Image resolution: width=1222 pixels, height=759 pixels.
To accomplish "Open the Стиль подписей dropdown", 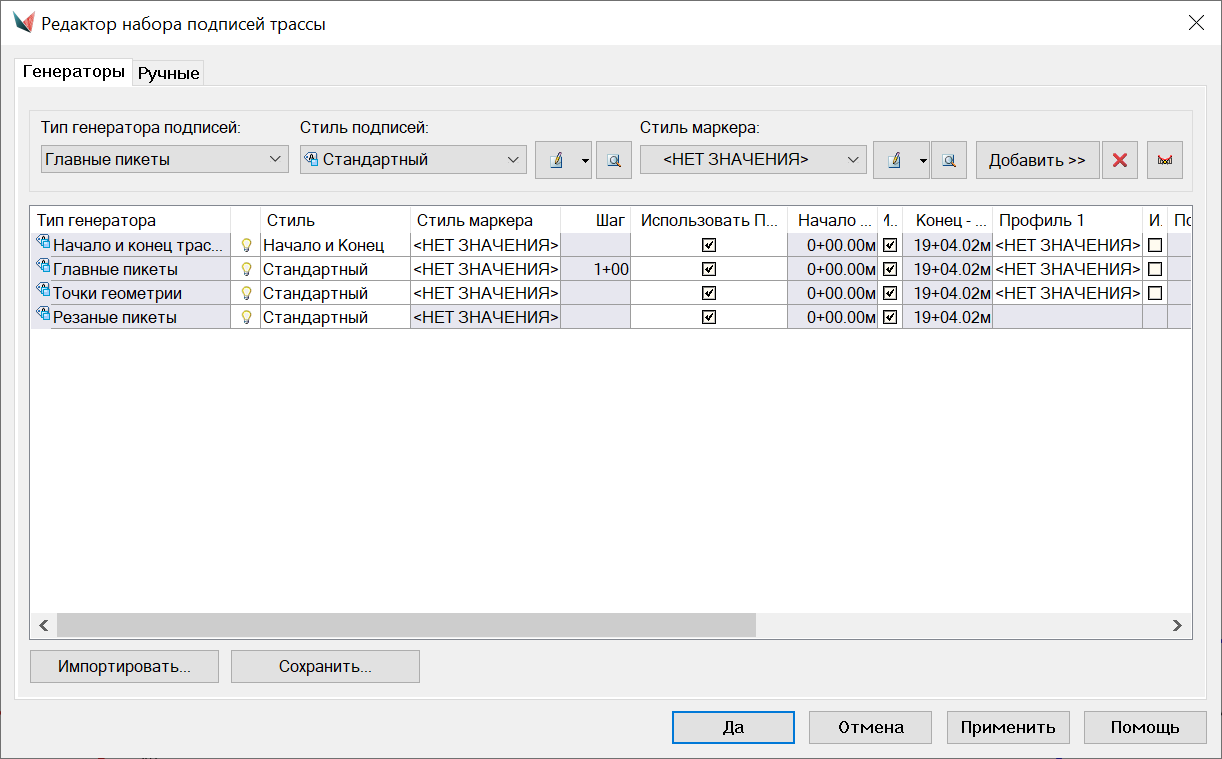I will pyautogui.click(x=413, y=159).
